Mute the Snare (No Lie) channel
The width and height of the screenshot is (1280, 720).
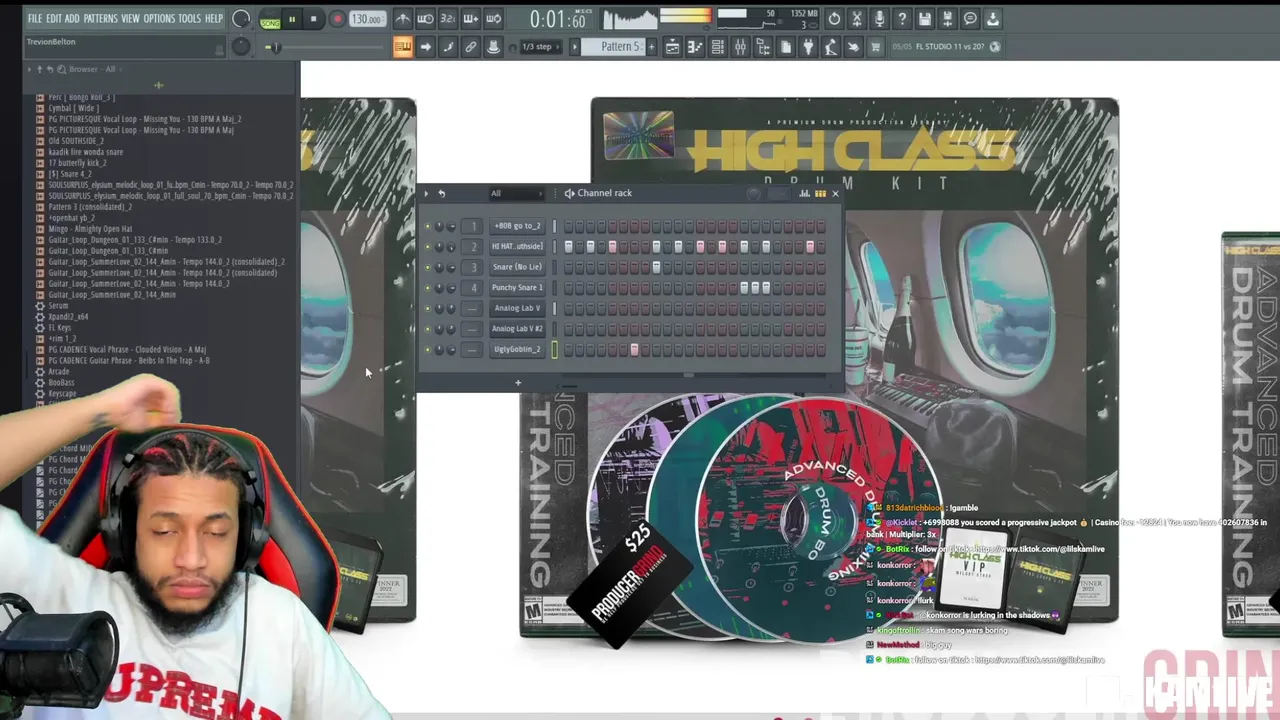(428, 268)
